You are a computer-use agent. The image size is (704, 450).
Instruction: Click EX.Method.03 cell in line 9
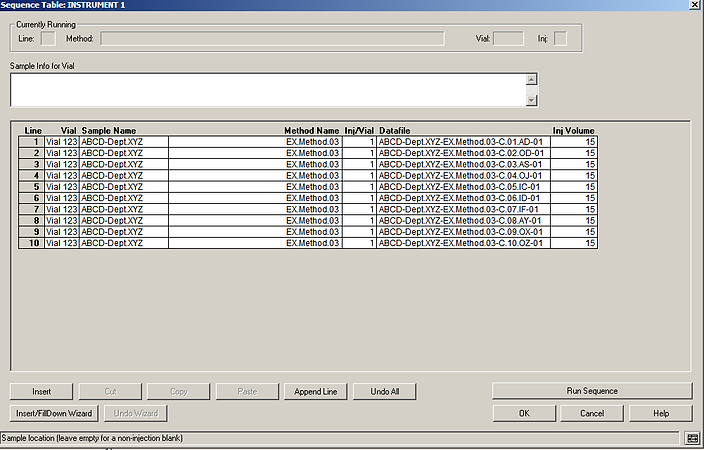(x=255, y=232)
